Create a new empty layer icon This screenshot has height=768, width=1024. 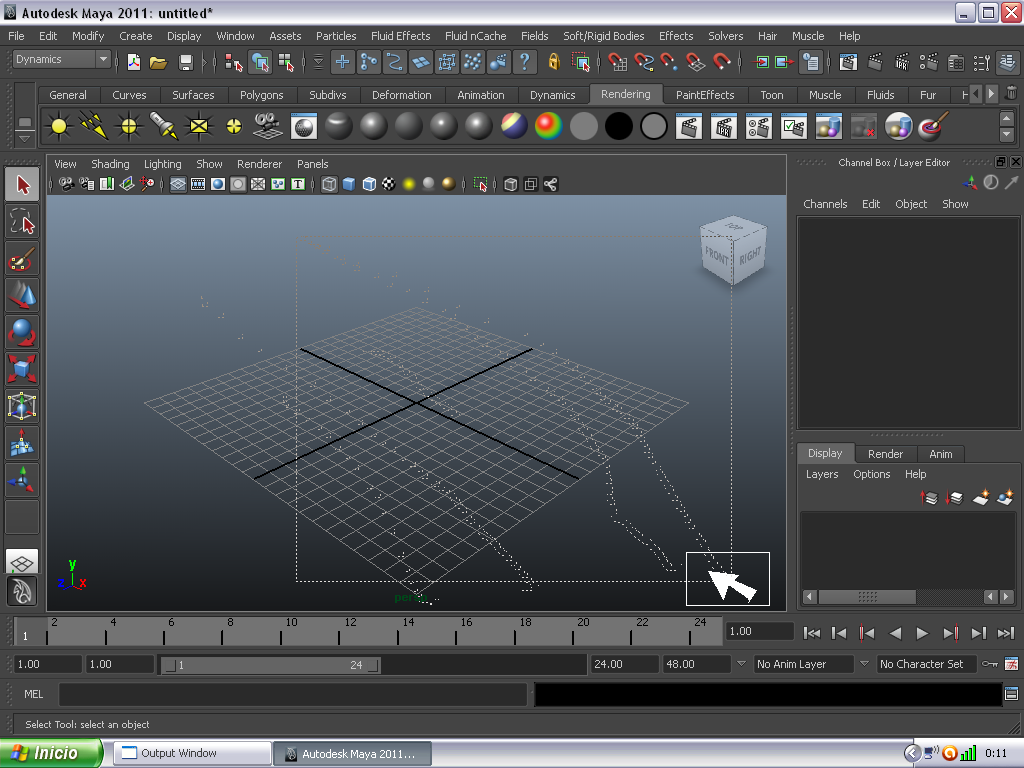981,498
